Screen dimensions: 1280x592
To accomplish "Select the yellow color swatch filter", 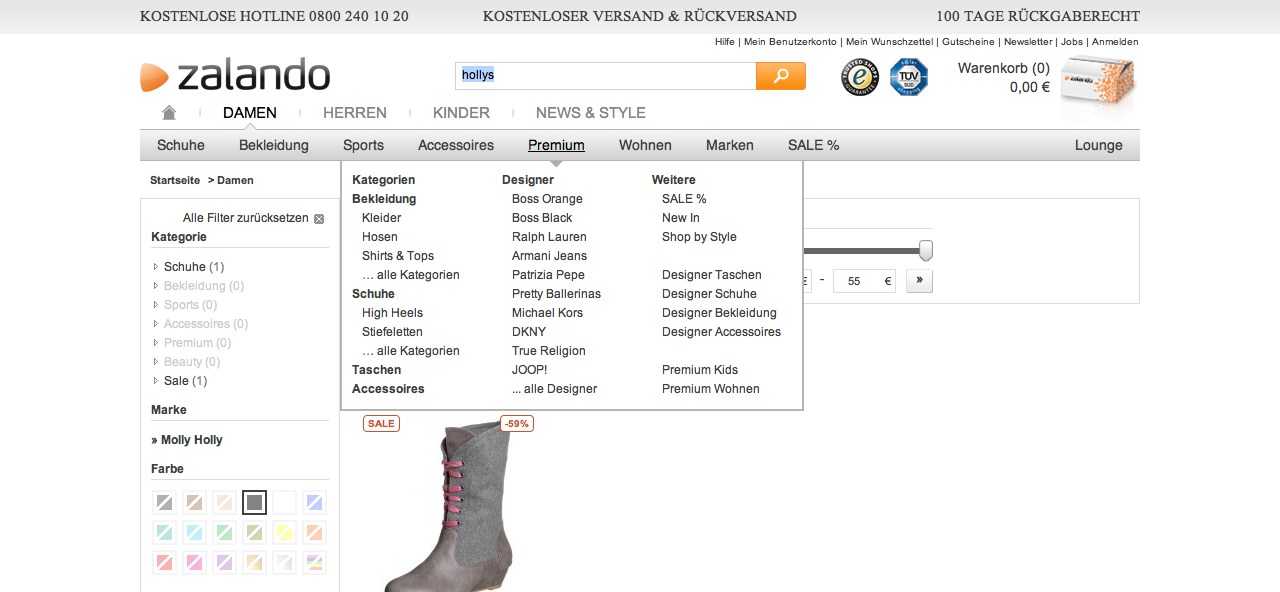I will tap(284, 532).
